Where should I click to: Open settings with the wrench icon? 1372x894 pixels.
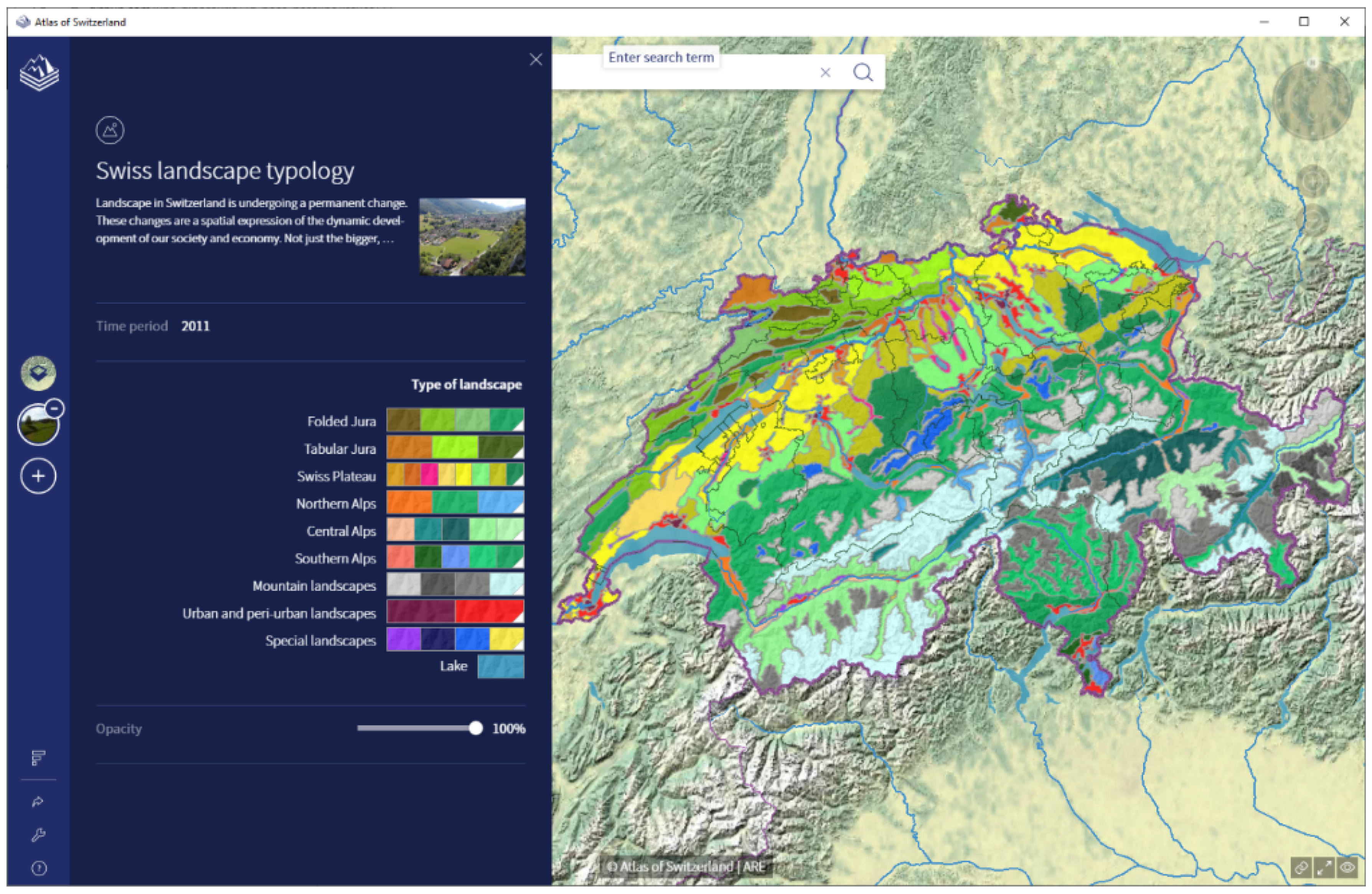(x=38, y=835)
